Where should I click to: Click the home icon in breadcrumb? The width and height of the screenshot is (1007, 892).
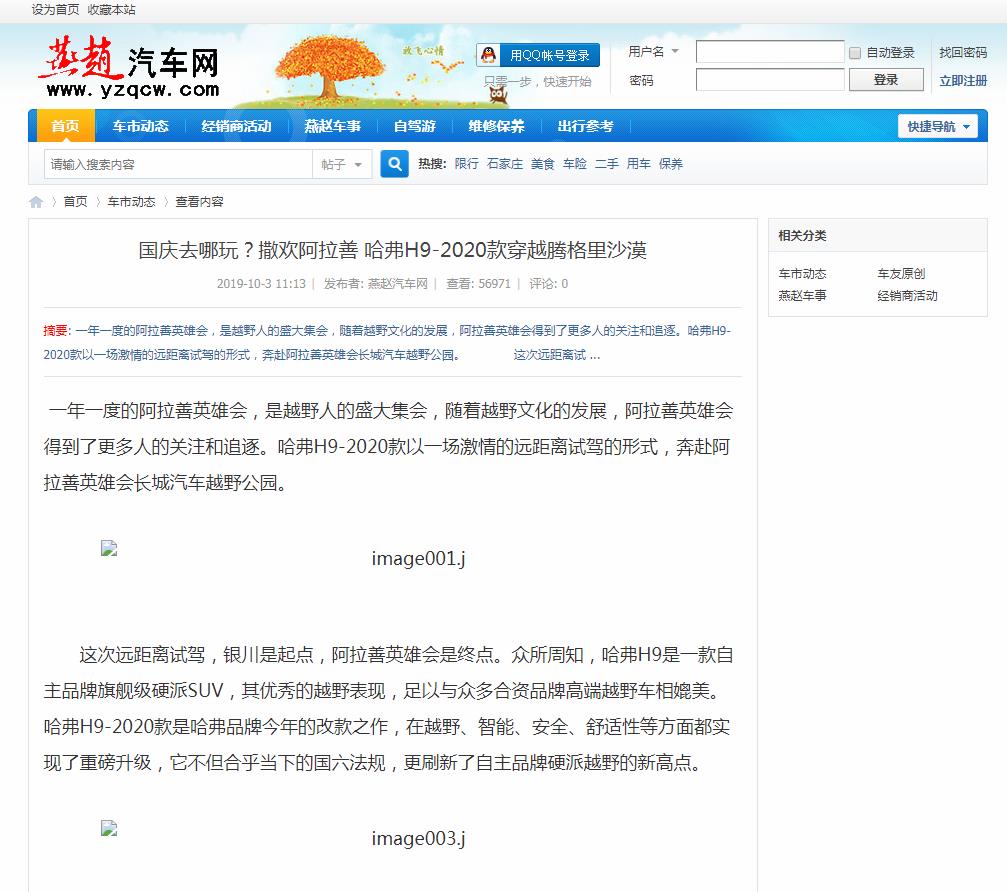point(36,202)
